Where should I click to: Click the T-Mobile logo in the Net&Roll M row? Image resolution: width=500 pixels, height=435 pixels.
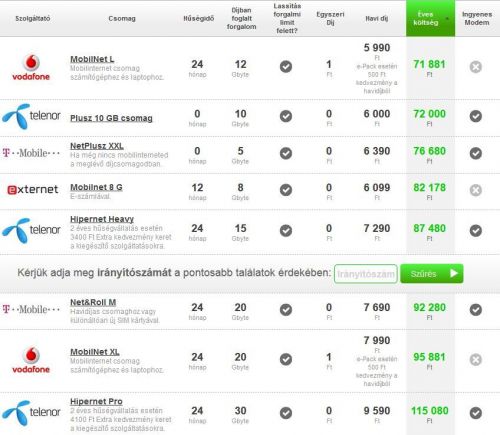click(x=31, y=309)
